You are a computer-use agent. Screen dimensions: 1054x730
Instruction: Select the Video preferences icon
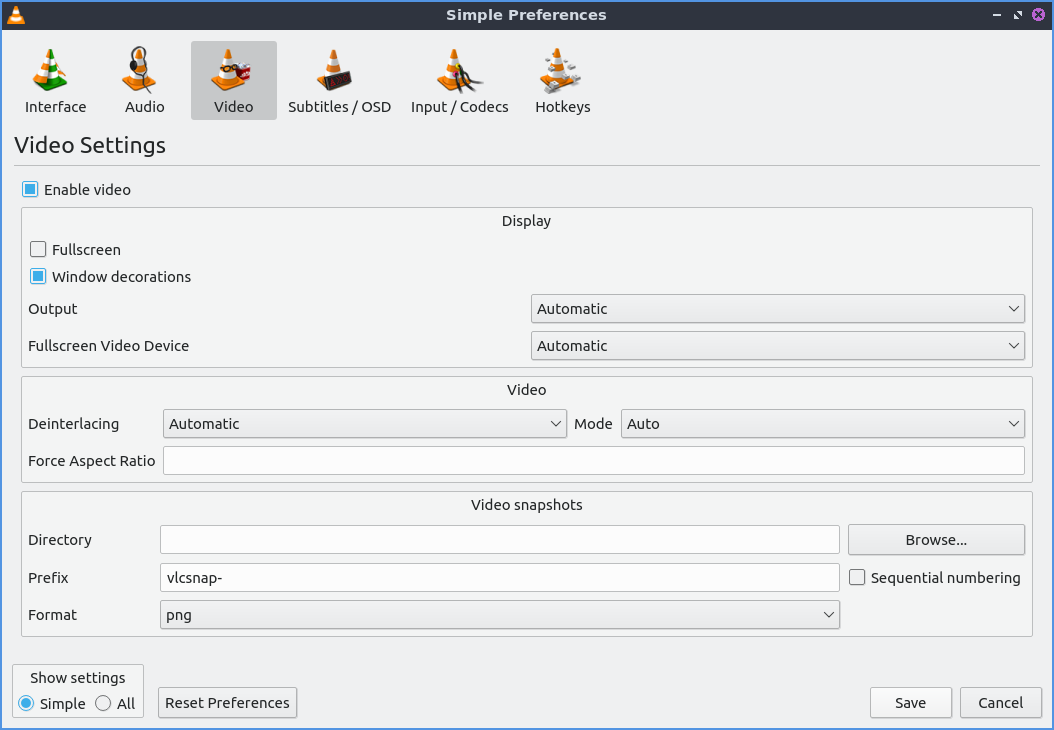(x=233, y=72)
